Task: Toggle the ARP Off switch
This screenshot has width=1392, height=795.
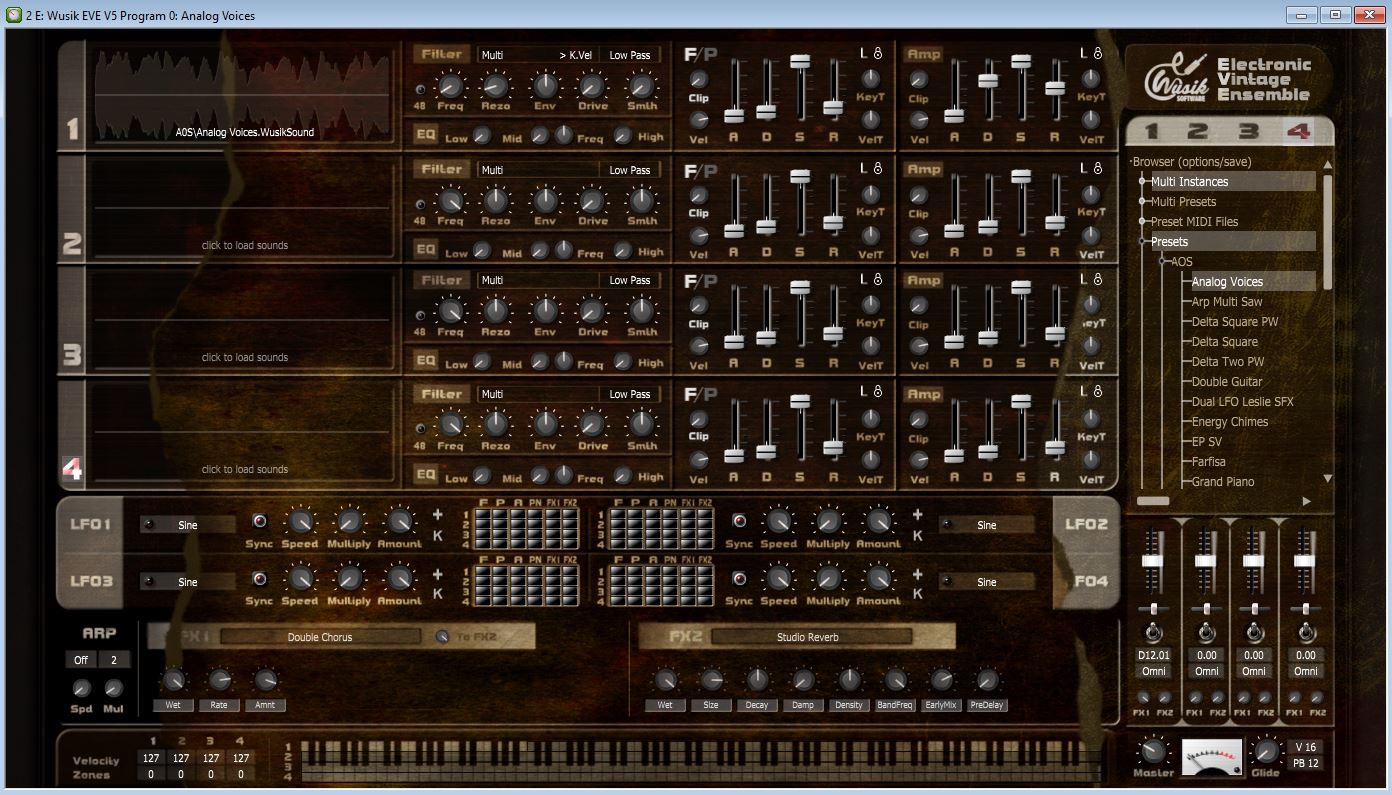Action: [x=81, y=660]
